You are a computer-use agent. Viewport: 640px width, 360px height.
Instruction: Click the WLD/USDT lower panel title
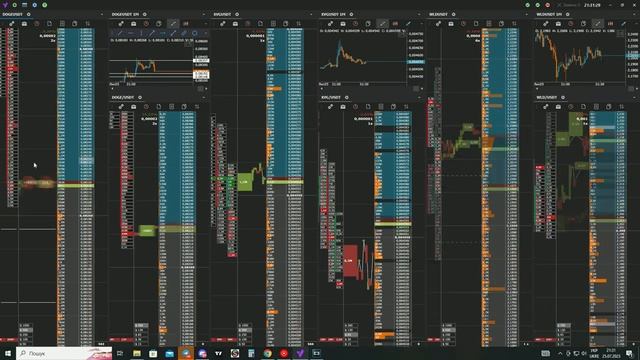pyautogui.click(x=547, y=98)
